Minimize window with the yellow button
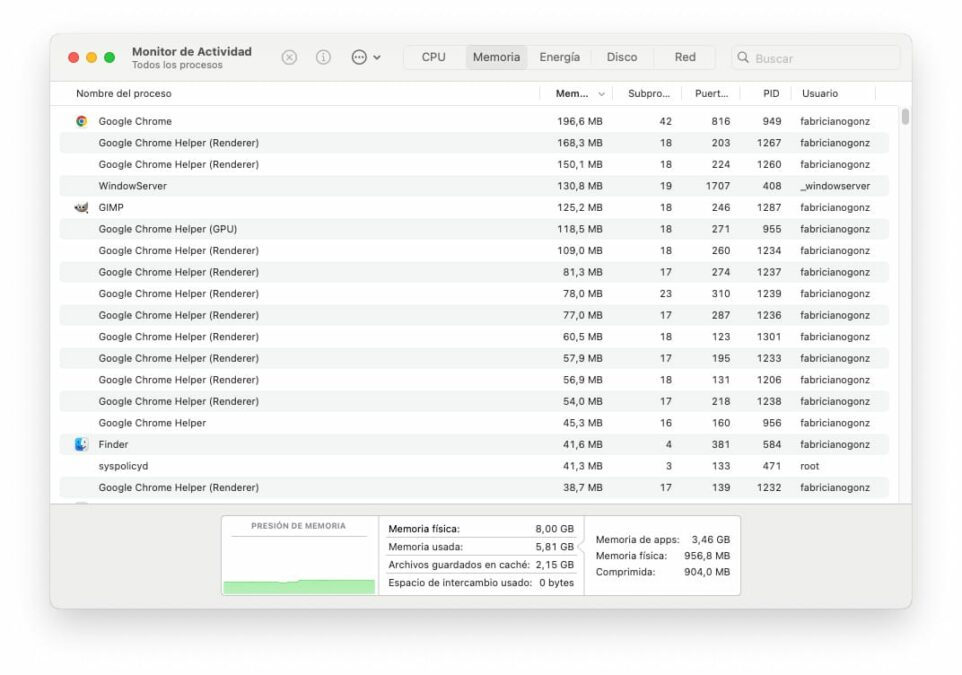 click(x=91, y=58)
